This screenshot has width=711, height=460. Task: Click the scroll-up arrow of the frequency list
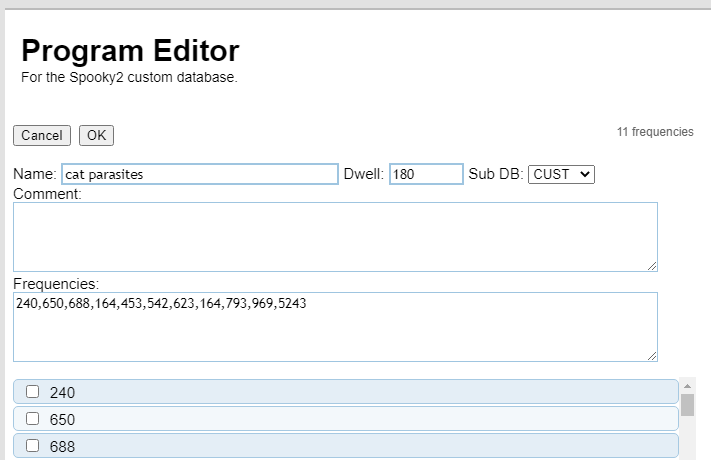click(x=687, y=386)
